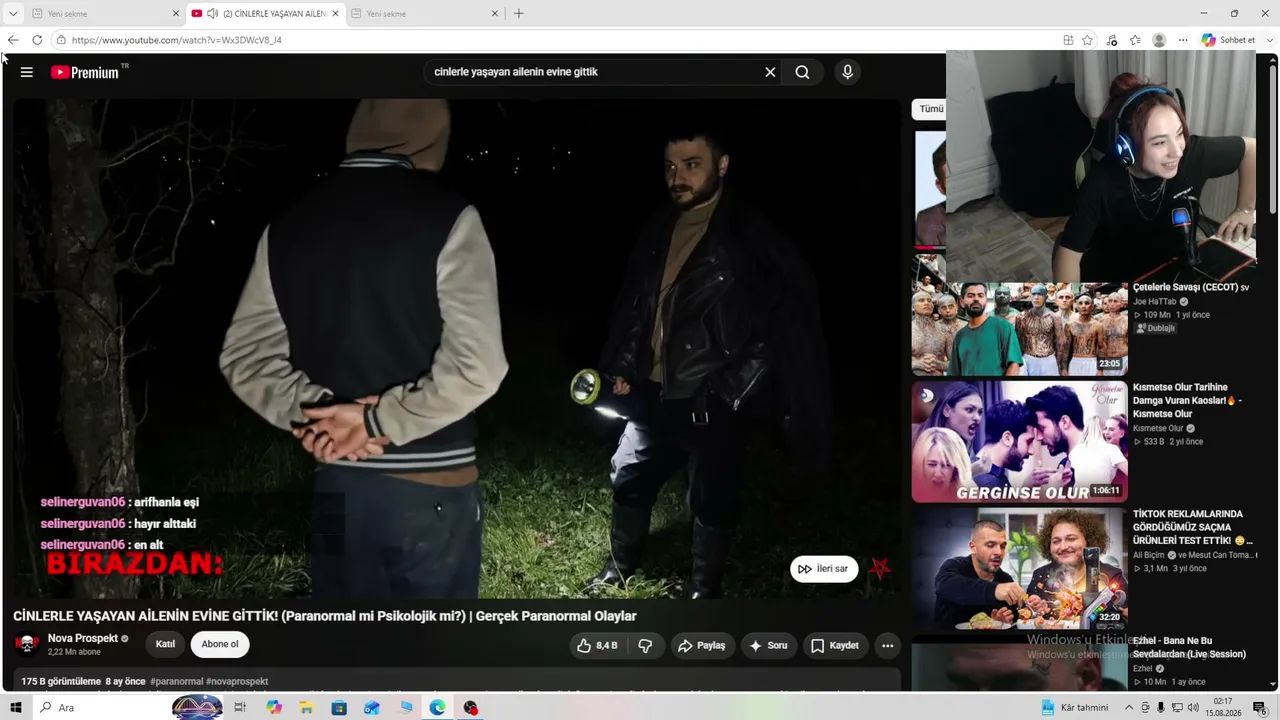Open File Explorer from the taskbar
The width and height of the screenshot is (1280, 720).
(x=306, y=708)
